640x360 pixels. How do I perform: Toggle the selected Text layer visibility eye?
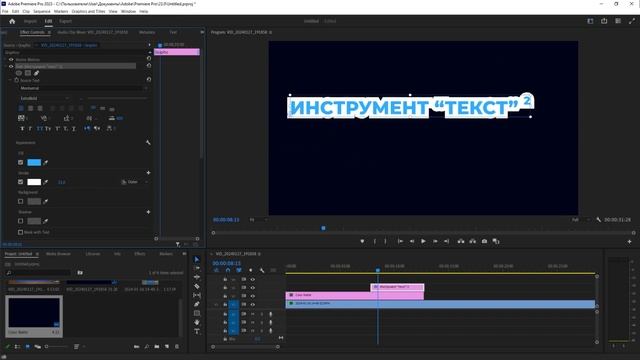click(x=11, y=66)
